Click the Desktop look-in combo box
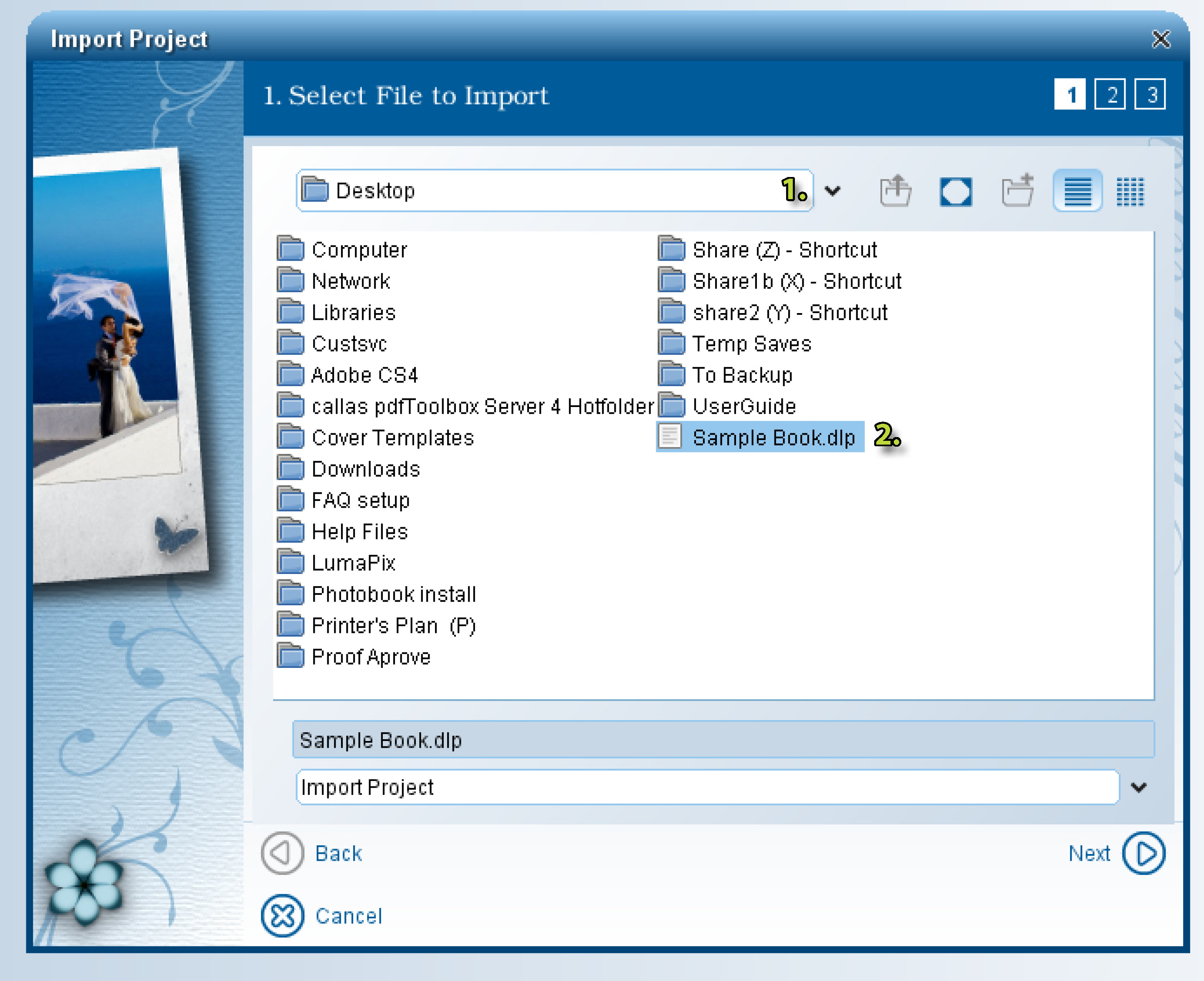The image size is (1204, 981). (x=554, y=190)
